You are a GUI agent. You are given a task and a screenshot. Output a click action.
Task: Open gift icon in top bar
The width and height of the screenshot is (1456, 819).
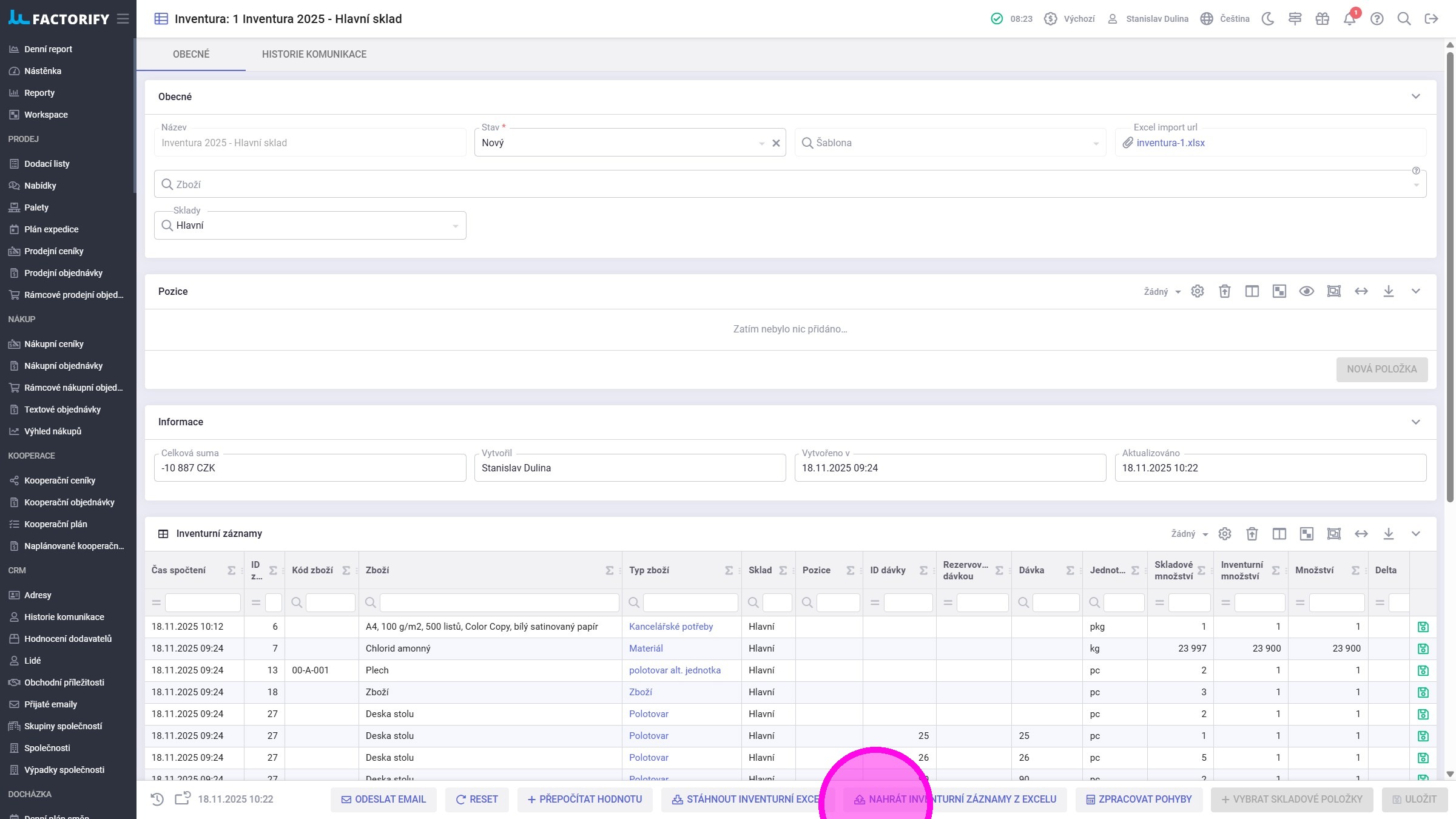pyautogui.click(x=1322, y=19)
